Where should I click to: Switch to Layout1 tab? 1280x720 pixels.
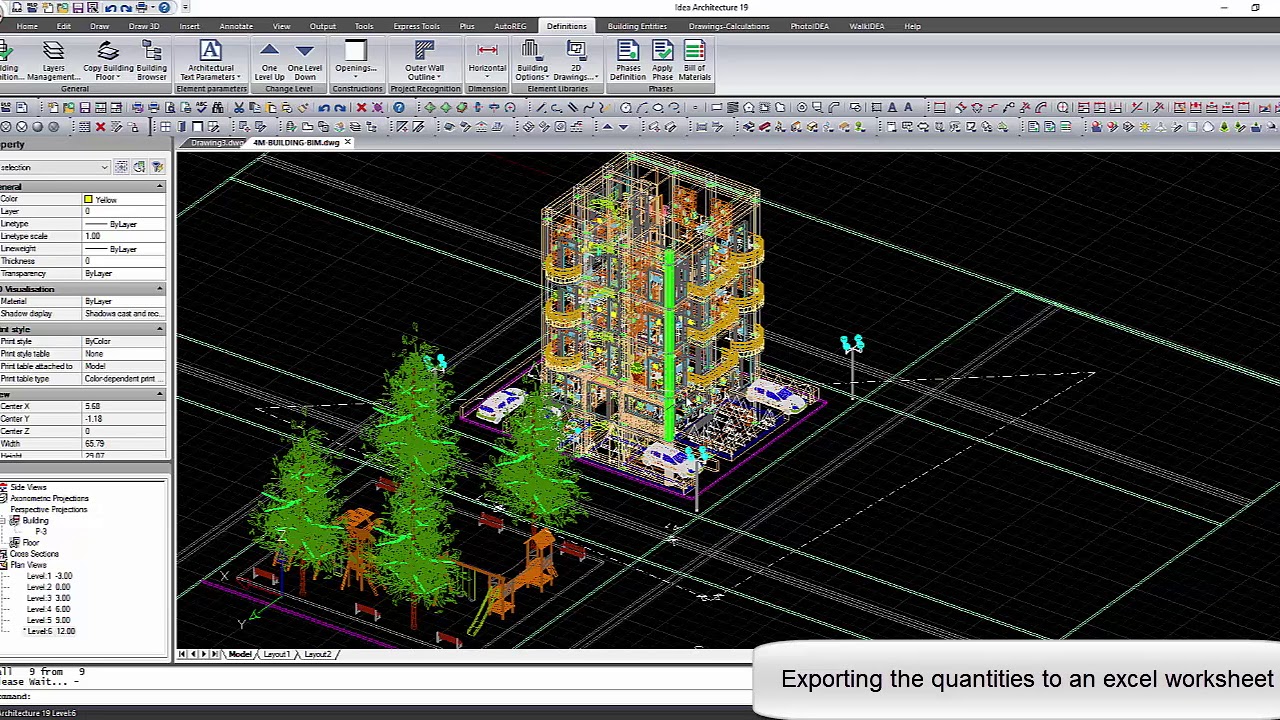coord(276,654)
